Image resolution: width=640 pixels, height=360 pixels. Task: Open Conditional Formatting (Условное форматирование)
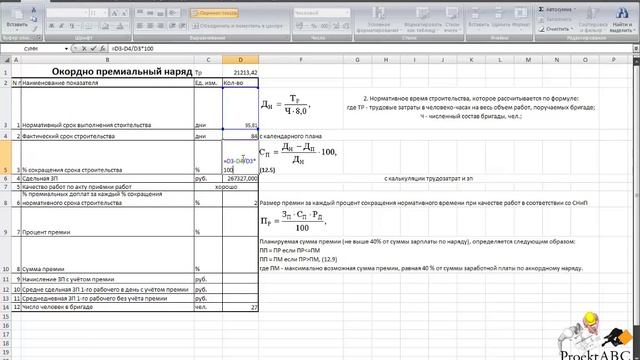tap(378, 20)
